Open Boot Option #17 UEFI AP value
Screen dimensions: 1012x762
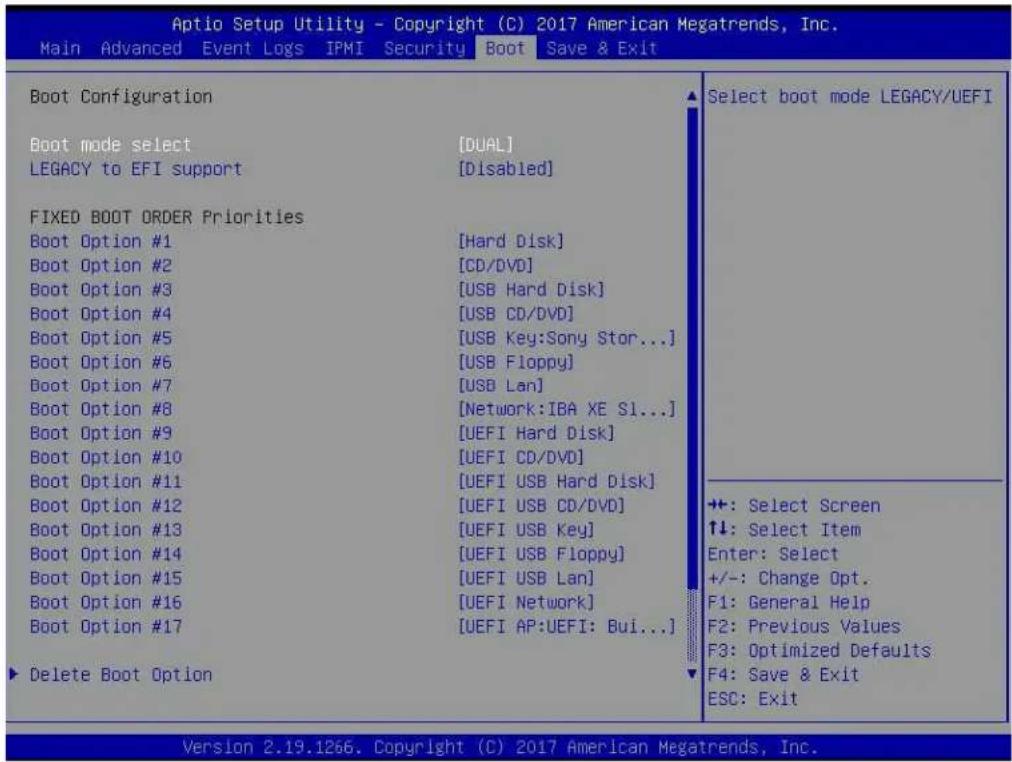coord(567,627)
